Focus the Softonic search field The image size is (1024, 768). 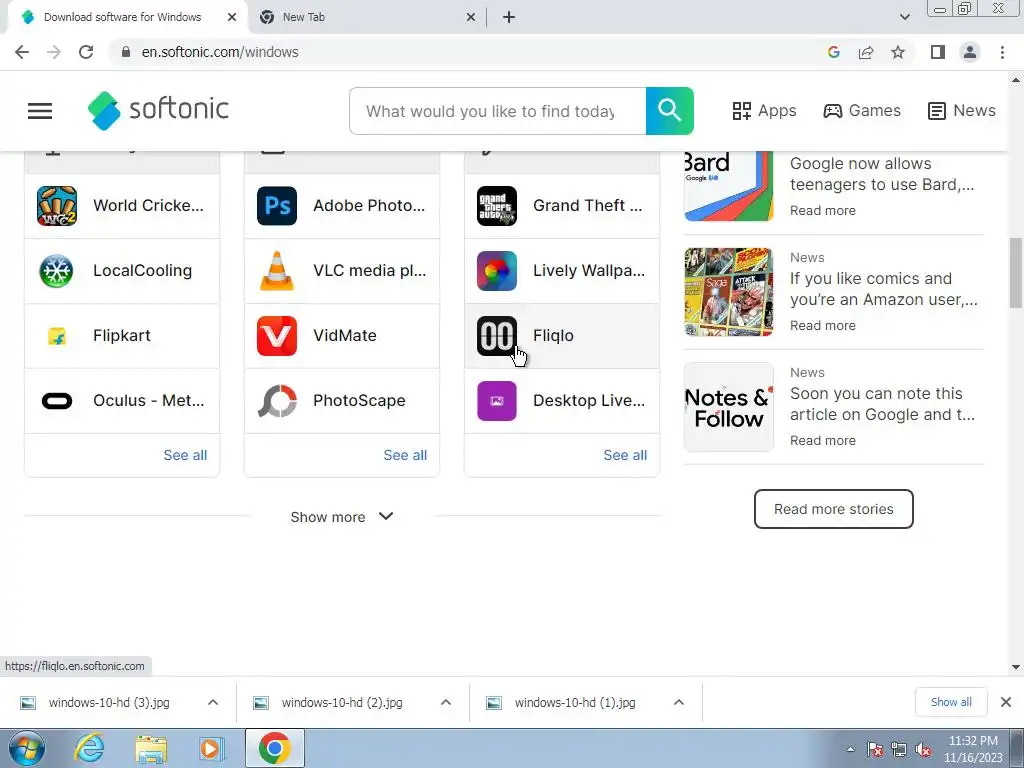[498, 111]
